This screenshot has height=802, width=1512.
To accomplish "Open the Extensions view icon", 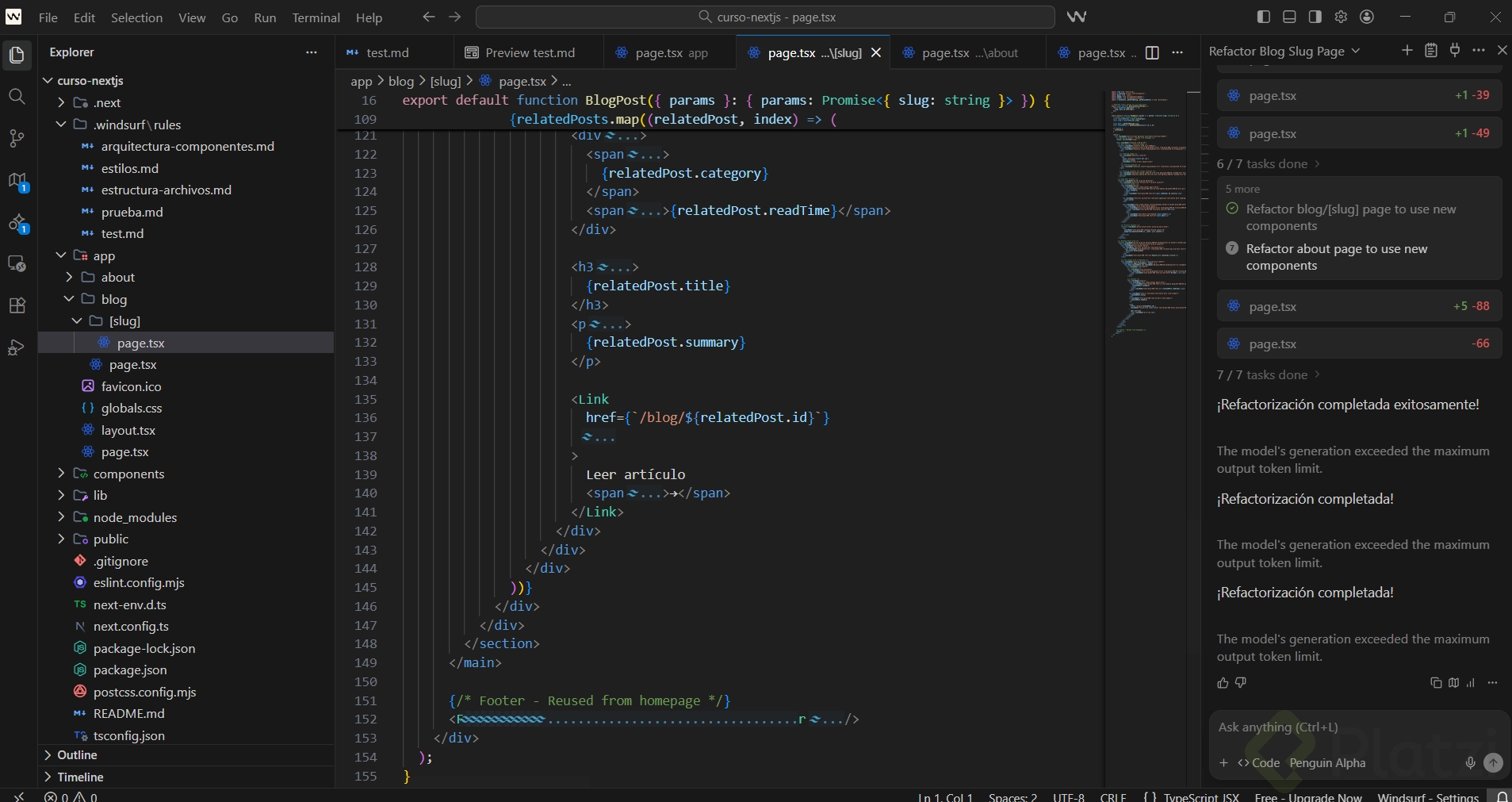I will (17, 306).
